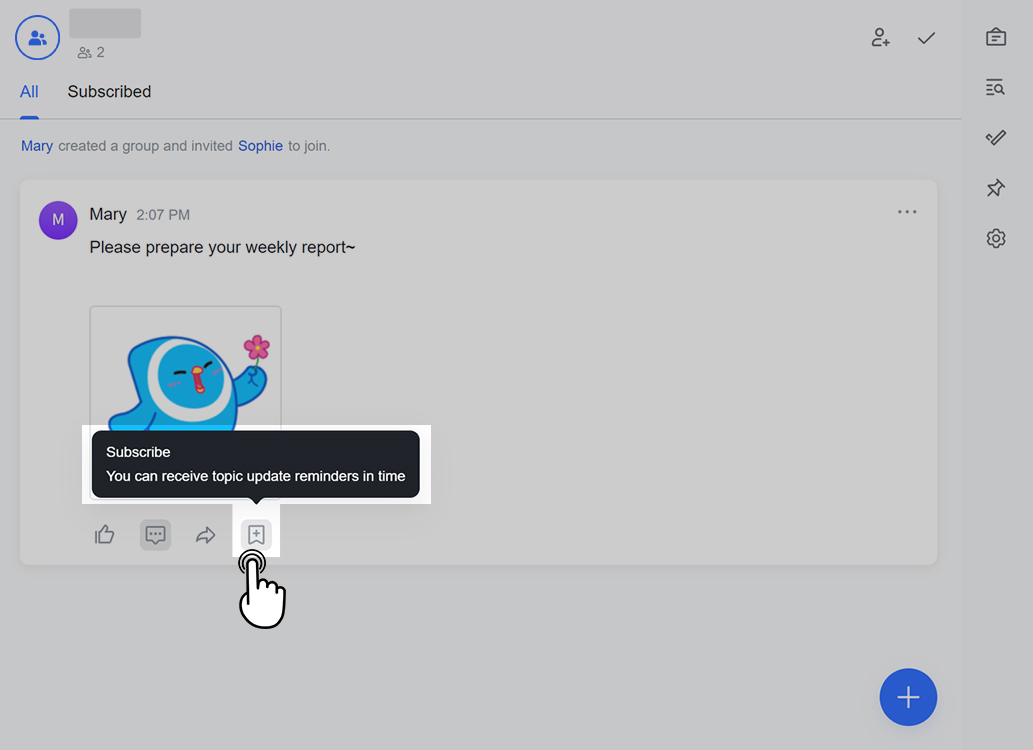Viewport: 1033px width, 750px height.
Task: Open the reply thread for Mary's post
Action: tap(155, 535)
